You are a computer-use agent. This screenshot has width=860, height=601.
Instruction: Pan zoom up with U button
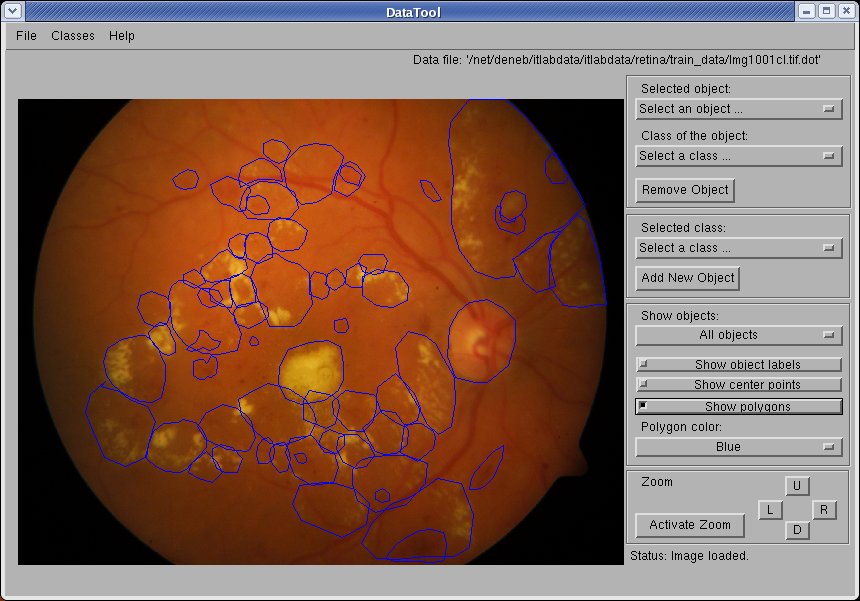797,486
